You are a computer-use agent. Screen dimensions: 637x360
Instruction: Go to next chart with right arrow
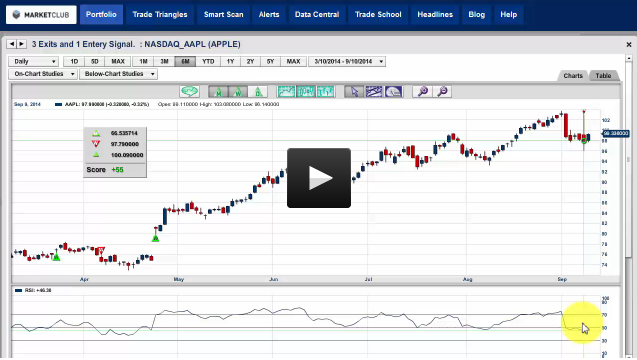coord(22,44)
